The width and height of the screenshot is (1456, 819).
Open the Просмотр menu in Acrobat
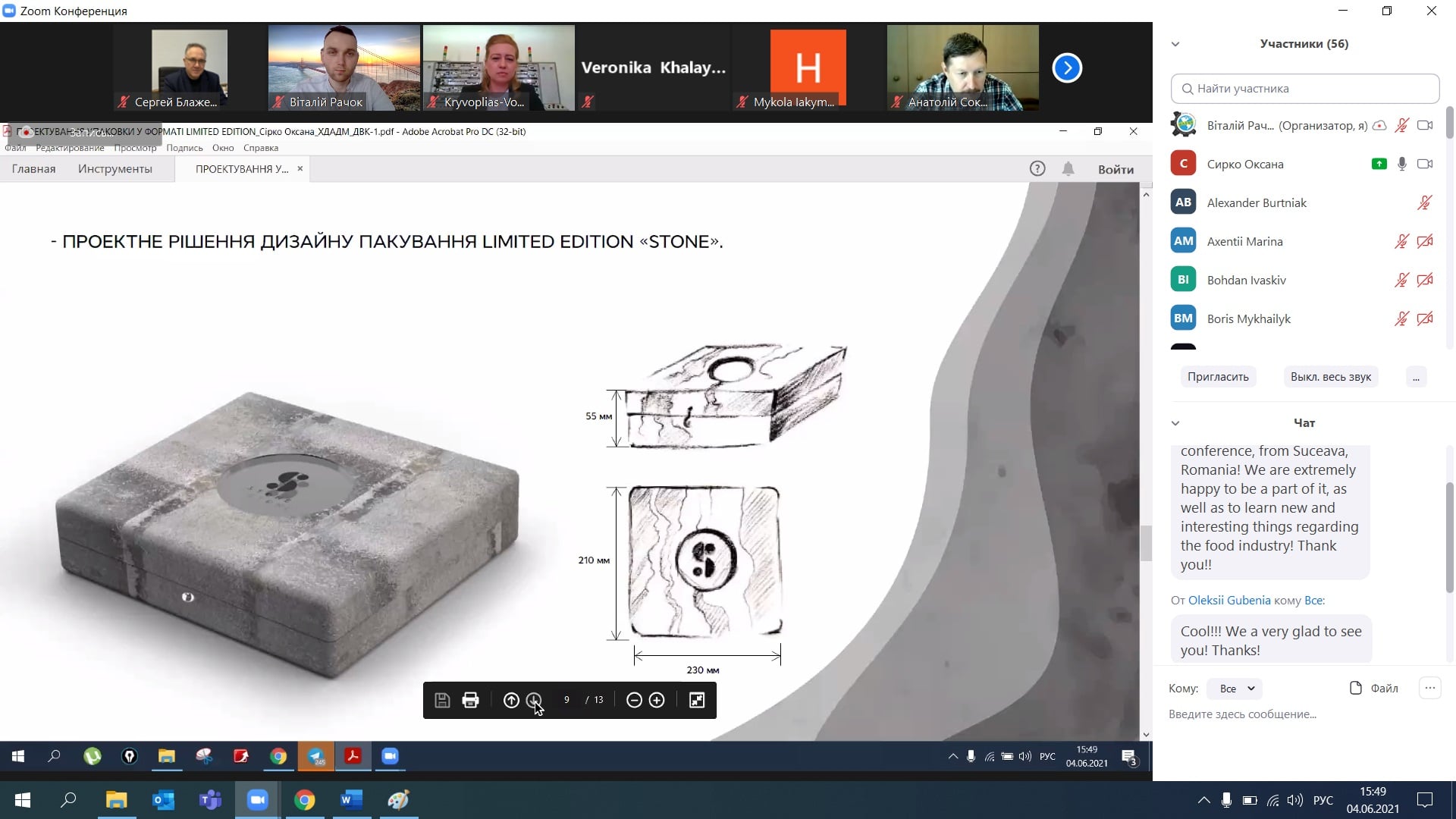135,148
